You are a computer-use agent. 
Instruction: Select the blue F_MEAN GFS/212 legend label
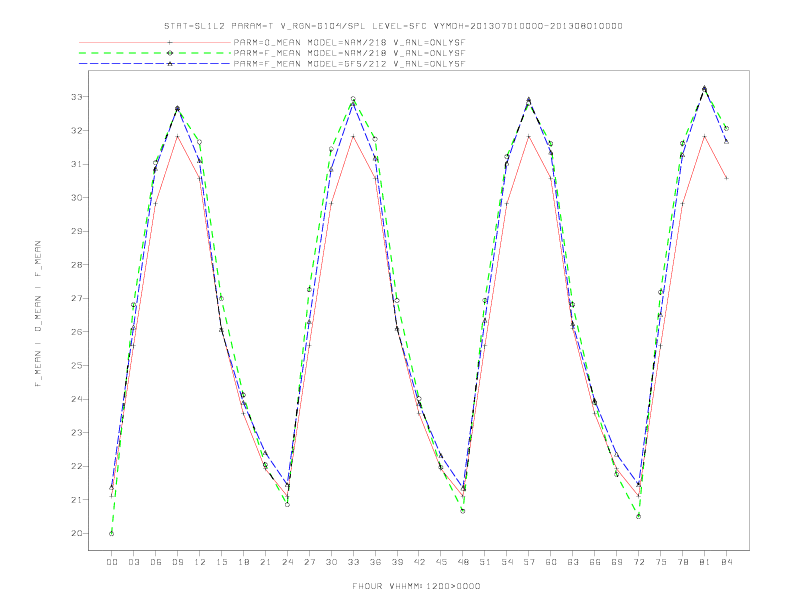(349, 64)
